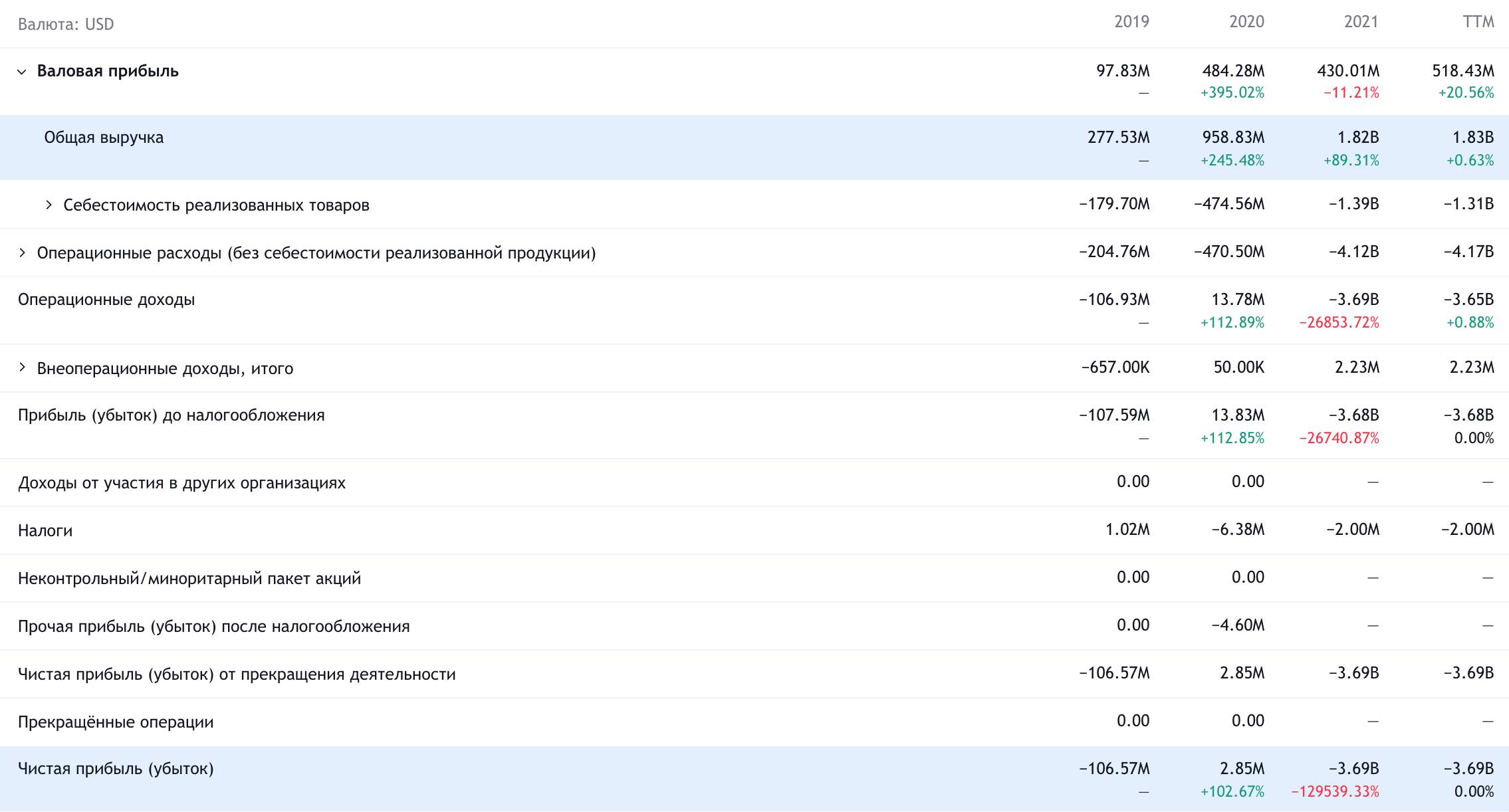Click total revenue TTM value 1.83B
Screen dimensions: 1509x812
pyautogui.click(x=1473, y=138)
